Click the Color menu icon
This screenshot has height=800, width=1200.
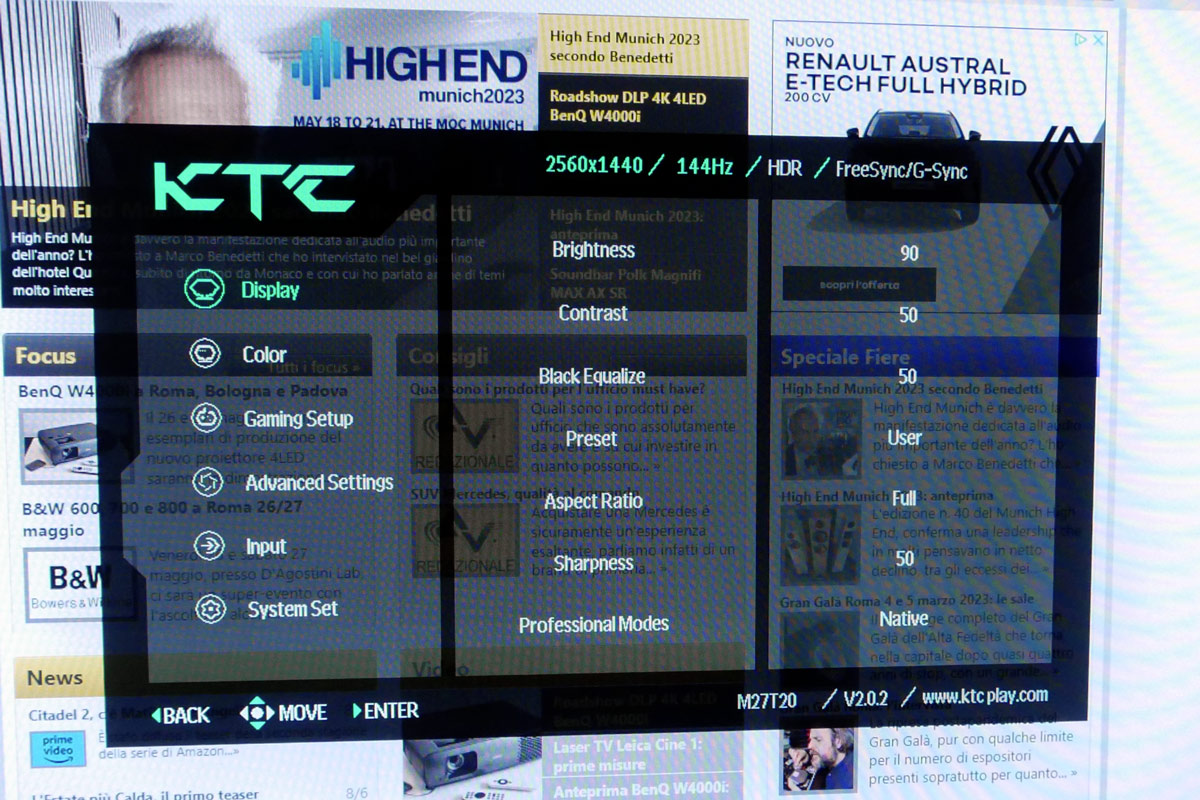click(x=205, y=354)
